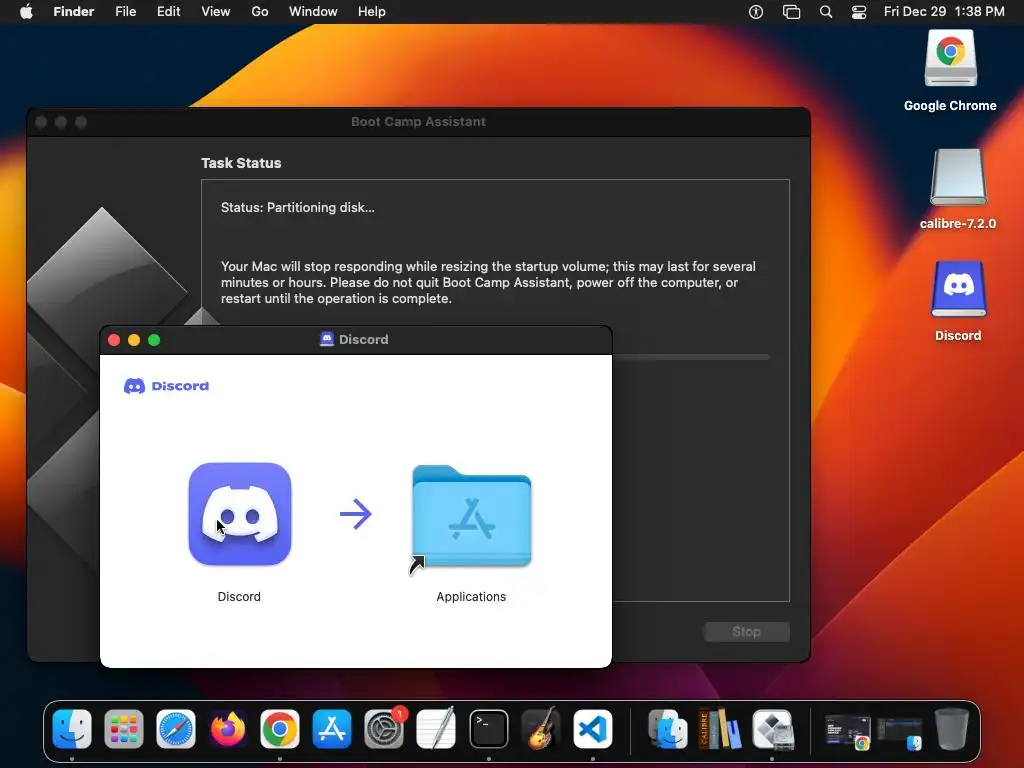Open the Trash in the Dock
Screen dimensions: 1024x768
coord(952,729)
